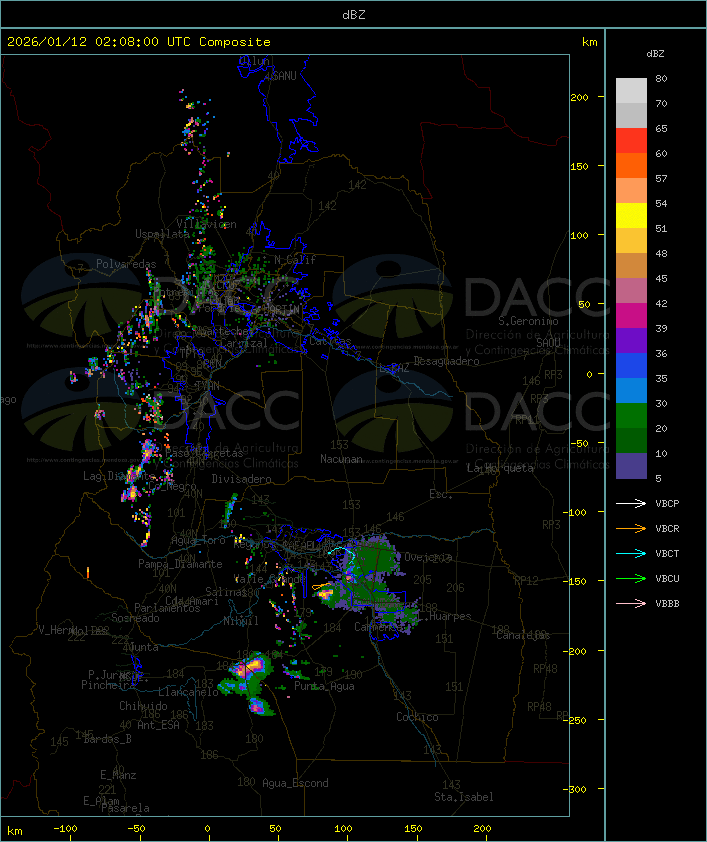The width and height of the screenshot is (707, 842).
Task: Click the legend heading dBZ above the color bar
Action: coord(655,54)
